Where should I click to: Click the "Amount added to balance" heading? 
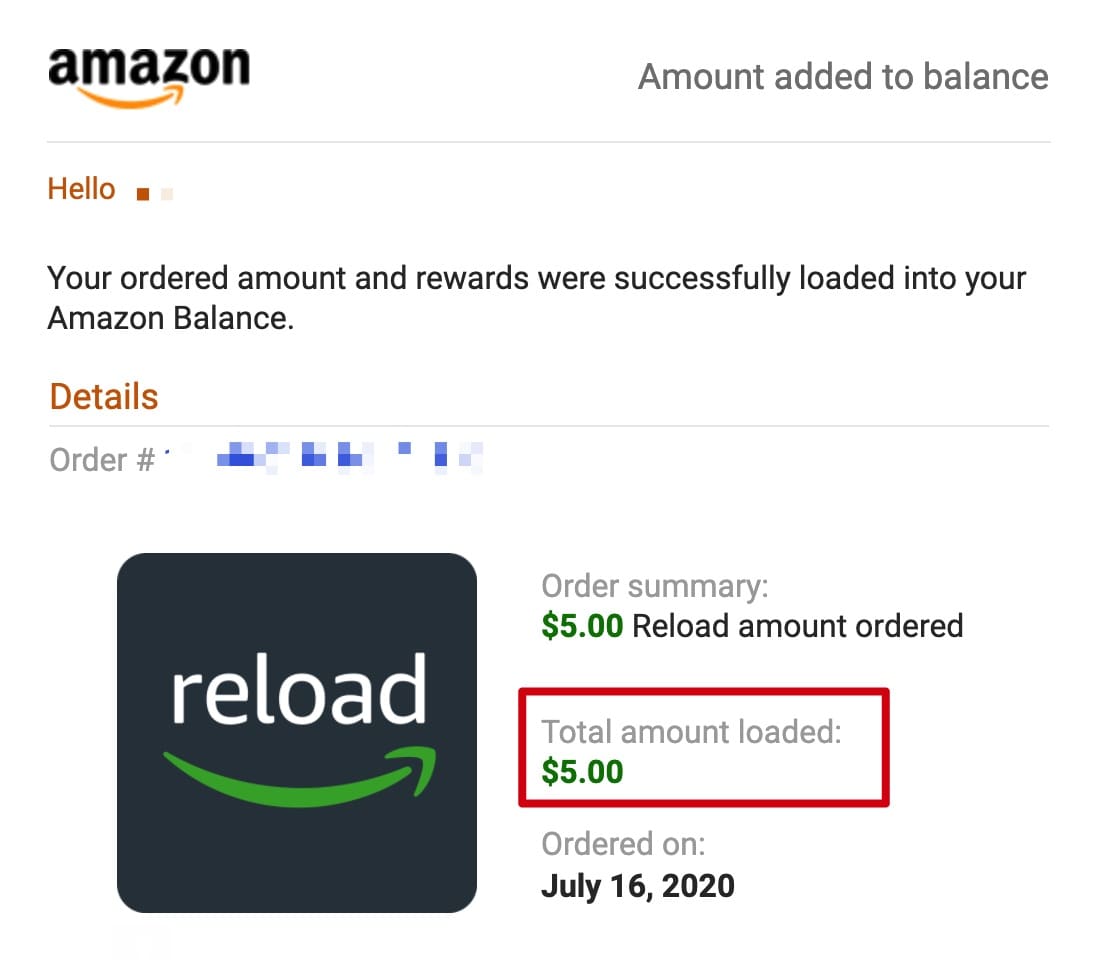[x=843, y=77]
